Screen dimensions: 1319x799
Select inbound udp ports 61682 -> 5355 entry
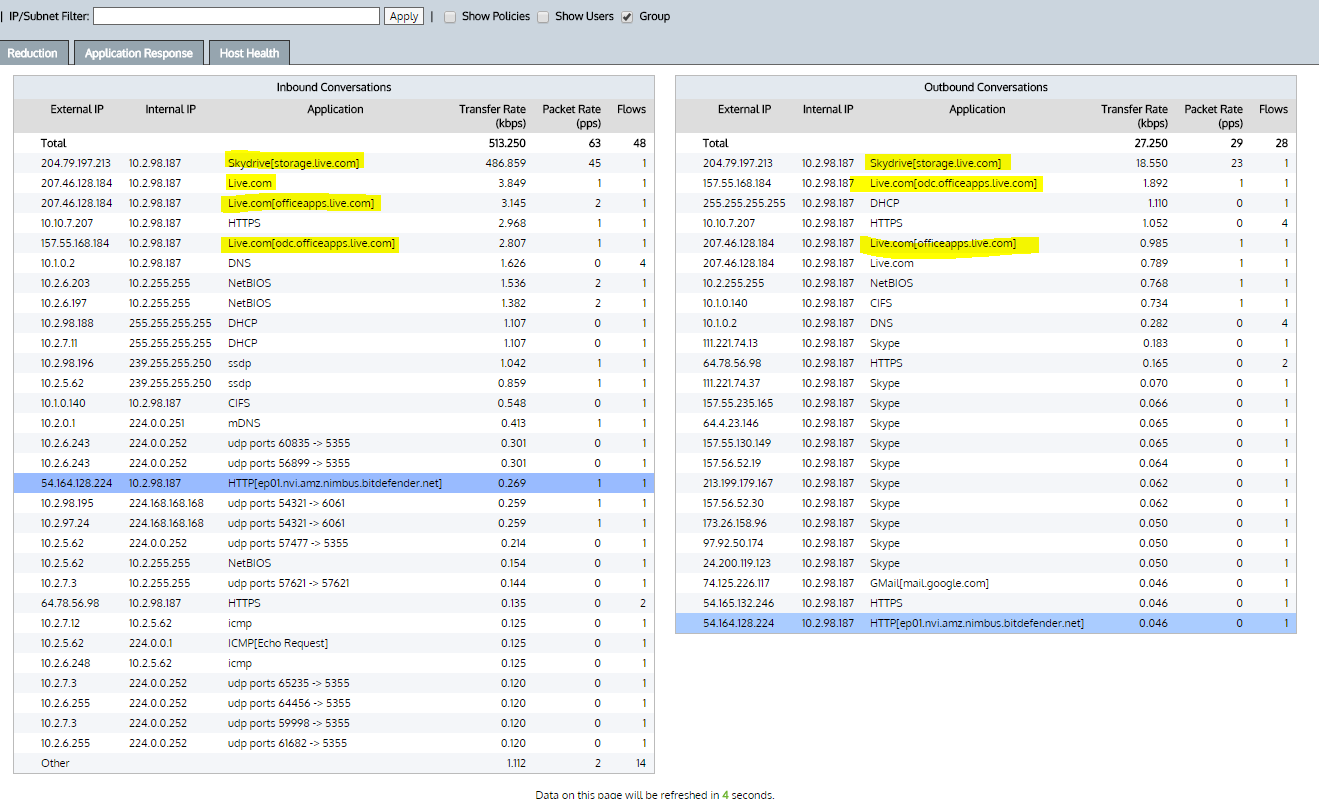click(x=288, y=743)
